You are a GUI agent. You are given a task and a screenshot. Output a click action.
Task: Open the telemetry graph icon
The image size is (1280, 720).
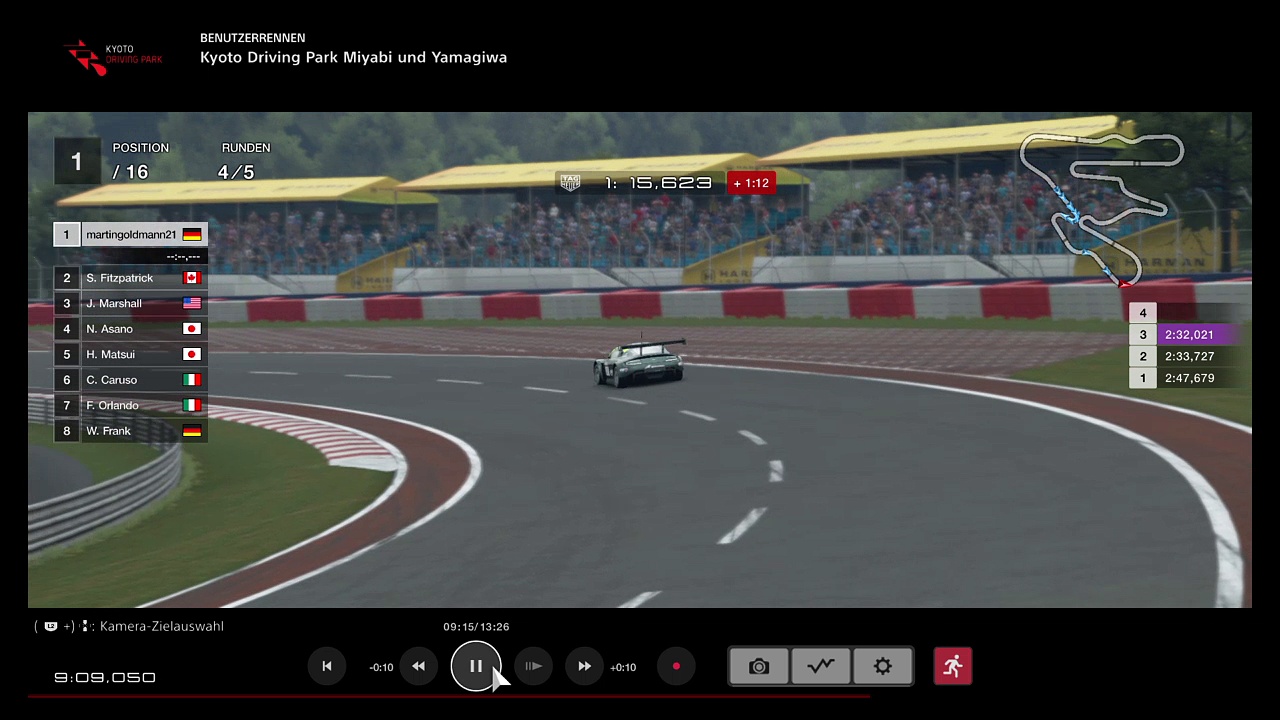(x=821, y=666)
